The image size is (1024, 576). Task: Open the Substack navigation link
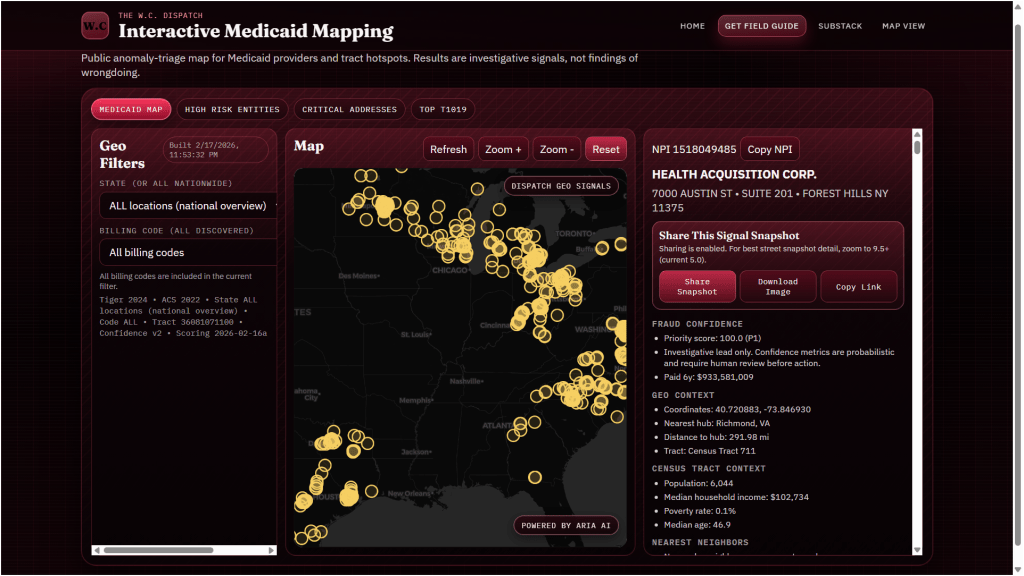[839, 26]
